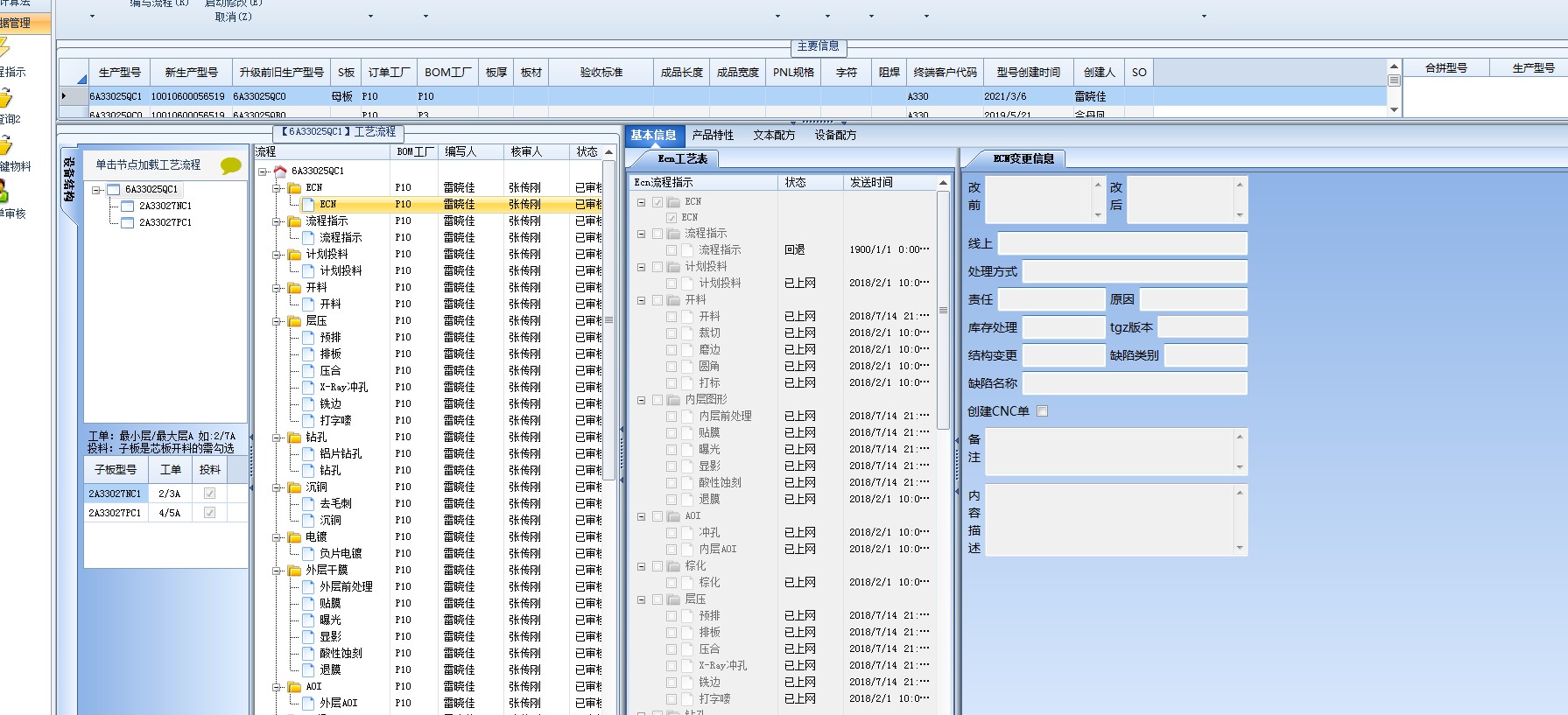The image size is (1568, 715).
Task: Click the document icon for 负片电镀 step
Action: 308,553
